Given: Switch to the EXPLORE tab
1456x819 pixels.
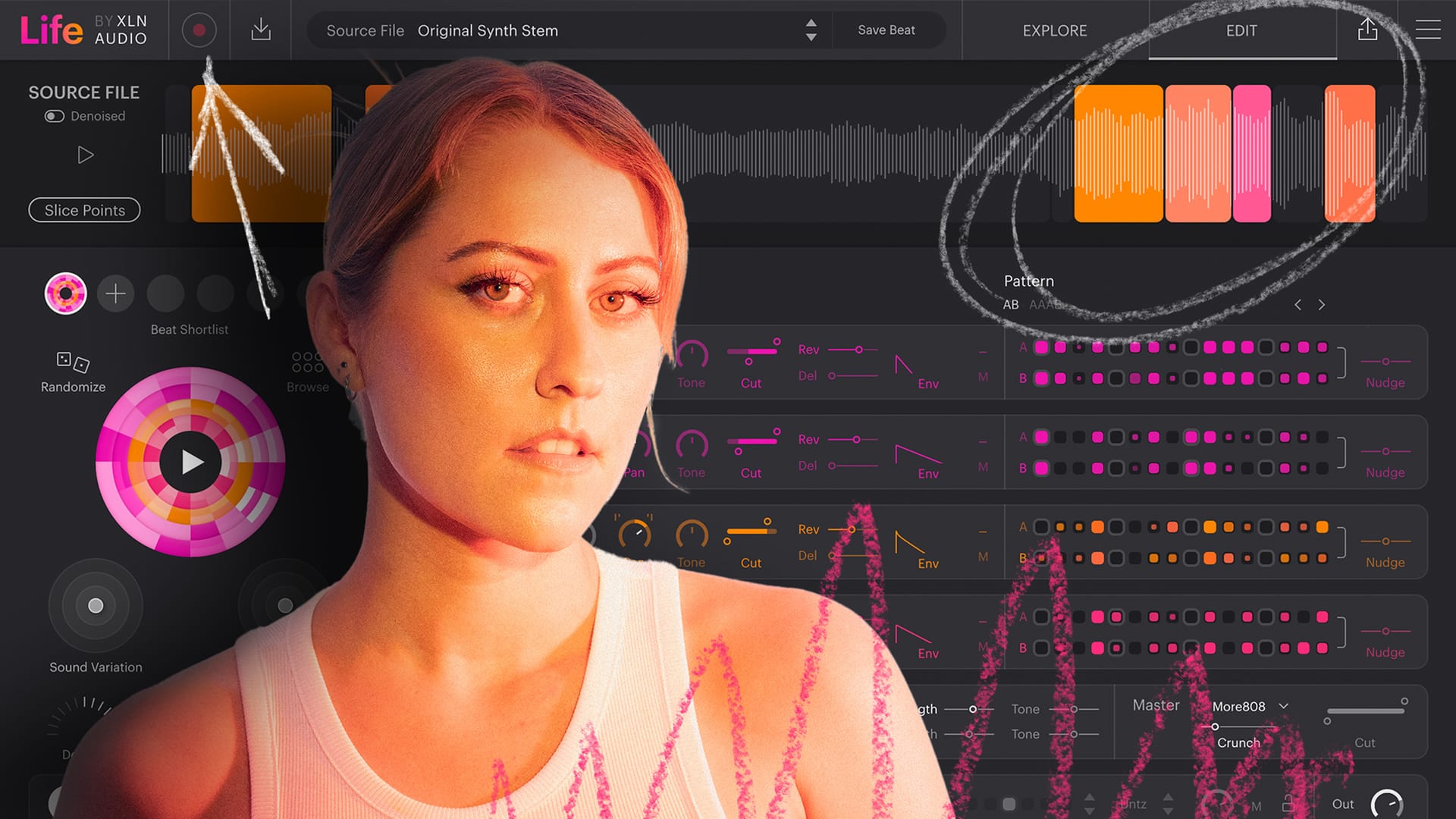Looking at the screenshot, I should click(x=1054, y=30).
